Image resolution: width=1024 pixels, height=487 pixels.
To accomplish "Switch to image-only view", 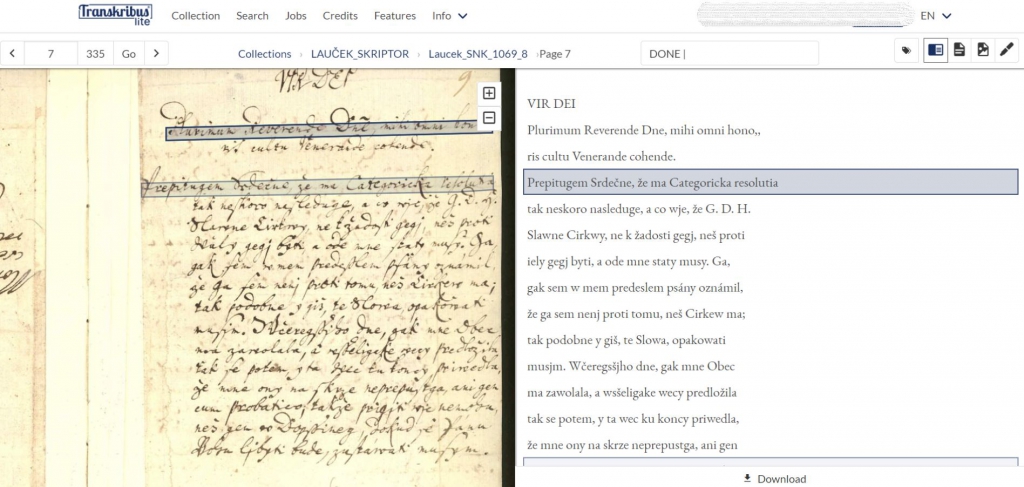I will (x=983, y=50).
